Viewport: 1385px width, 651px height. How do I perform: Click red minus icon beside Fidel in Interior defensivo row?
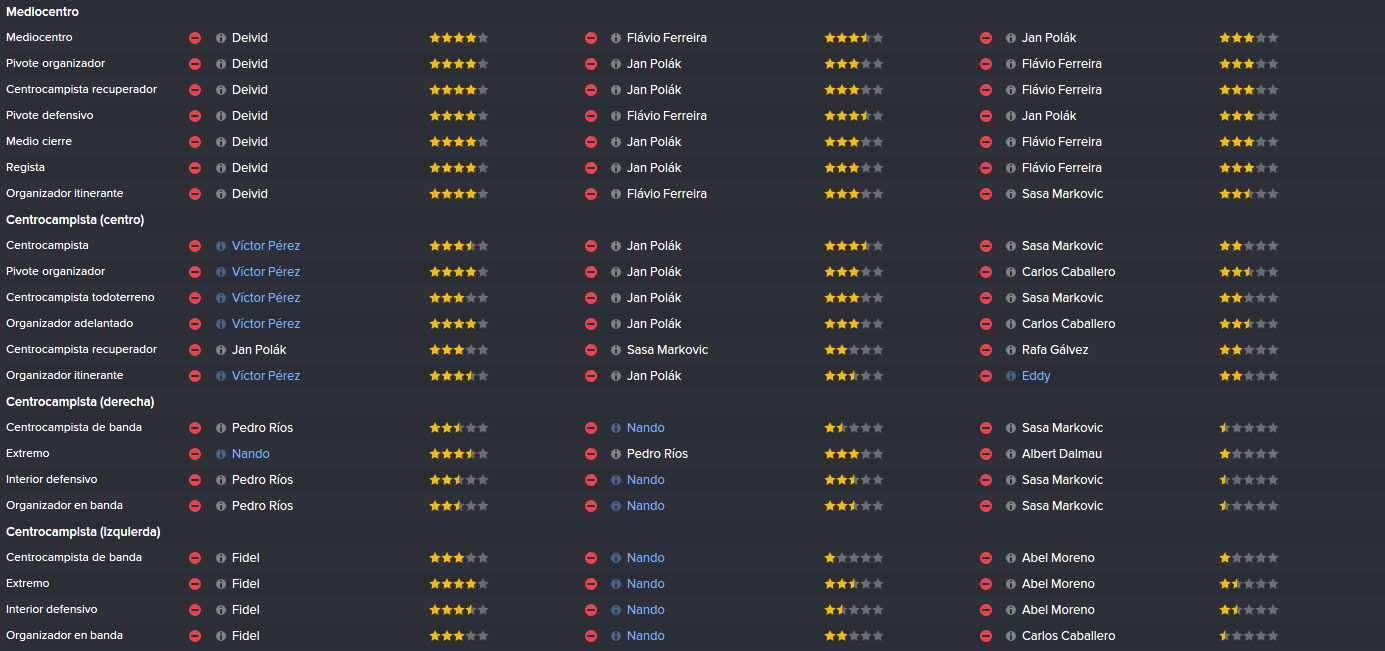195,610
